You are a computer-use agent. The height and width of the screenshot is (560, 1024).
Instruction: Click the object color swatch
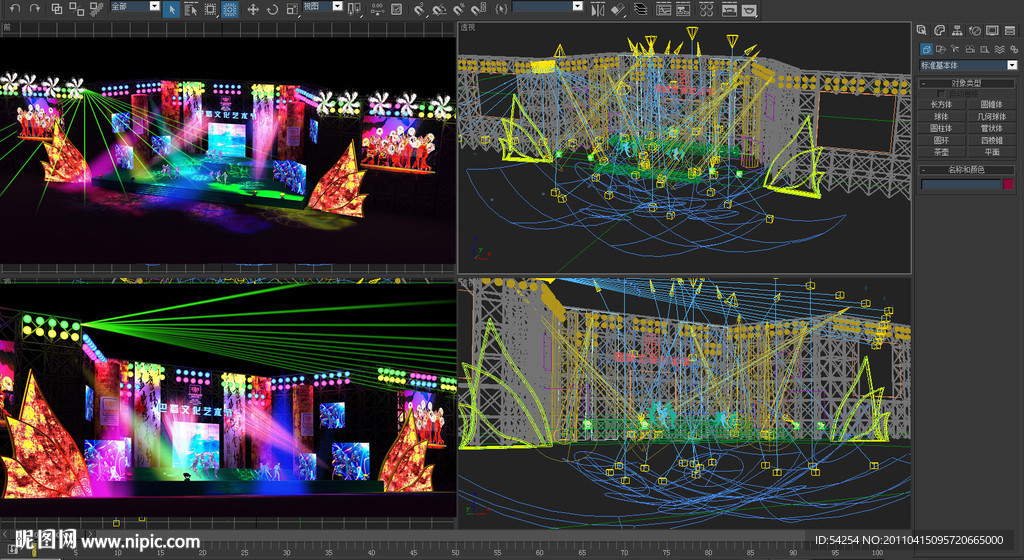coord(1008,184)
